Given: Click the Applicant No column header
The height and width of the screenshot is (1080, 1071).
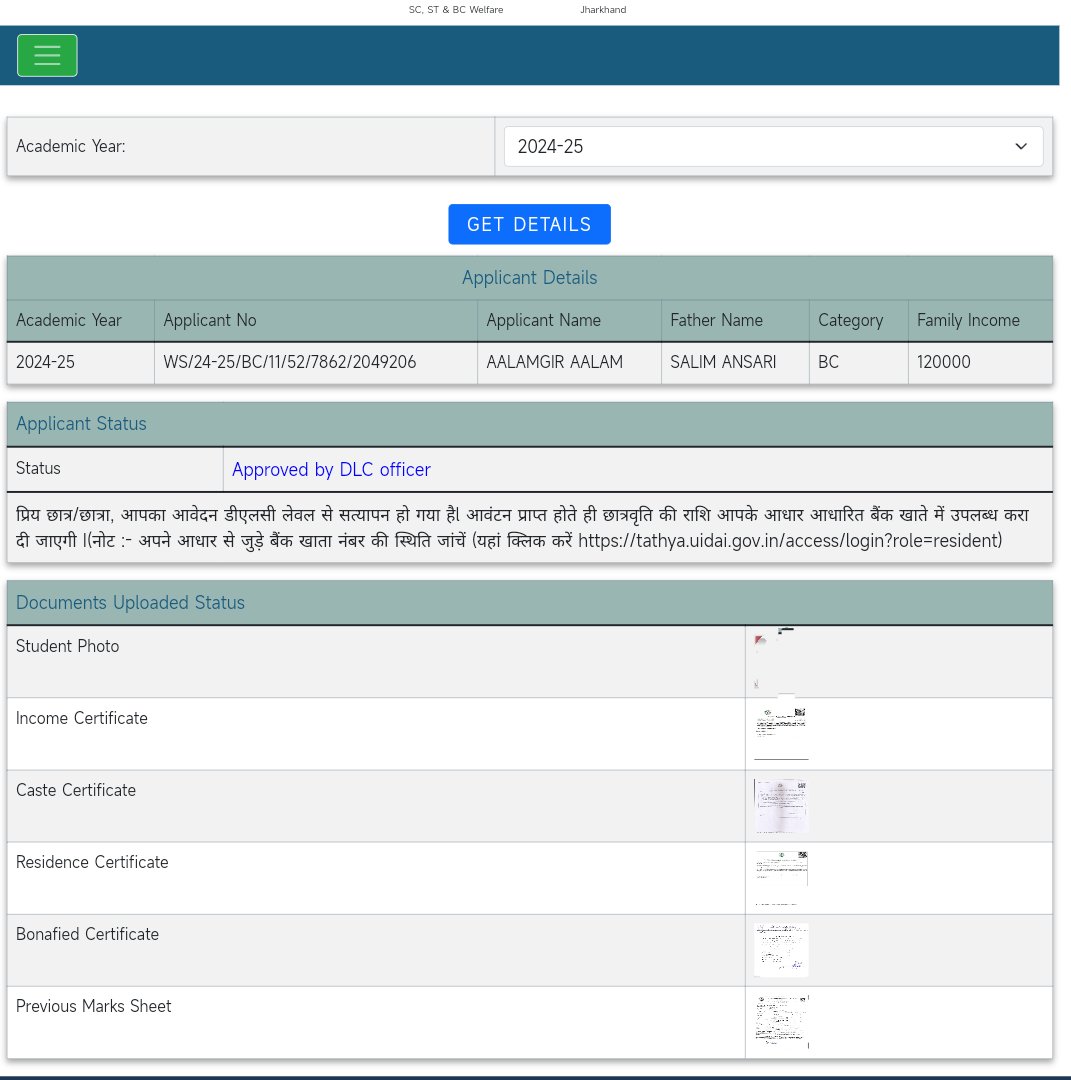Looking at the screenshot, I should pyautogui.click(x=210, y=320).
